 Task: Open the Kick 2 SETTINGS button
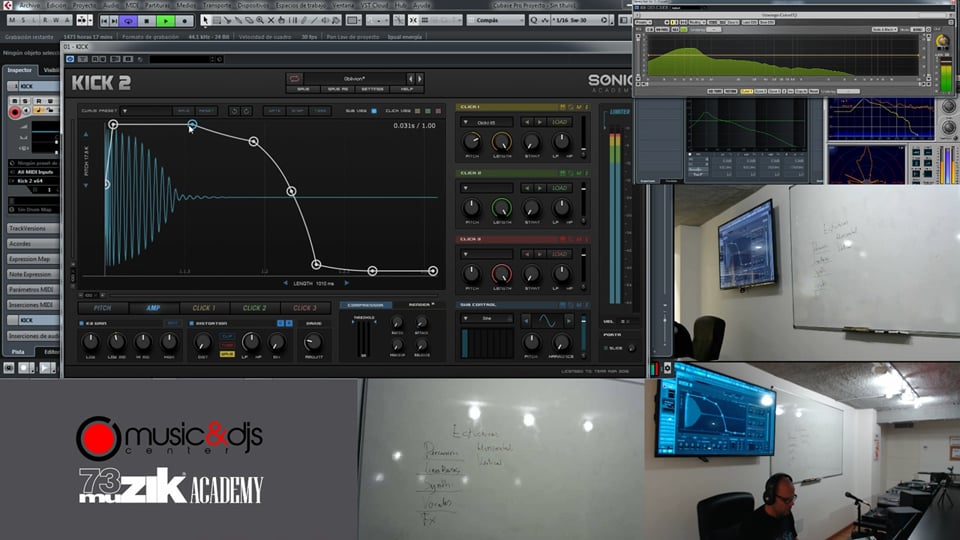click(x=372, y=89)
